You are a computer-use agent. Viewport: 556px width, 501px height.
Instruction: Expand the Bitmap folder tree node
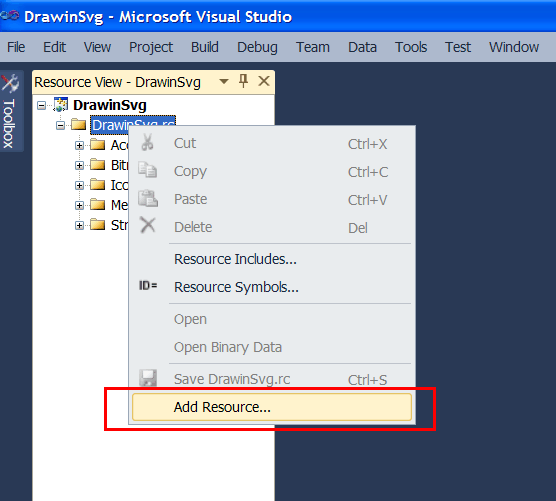pos(79,166)
